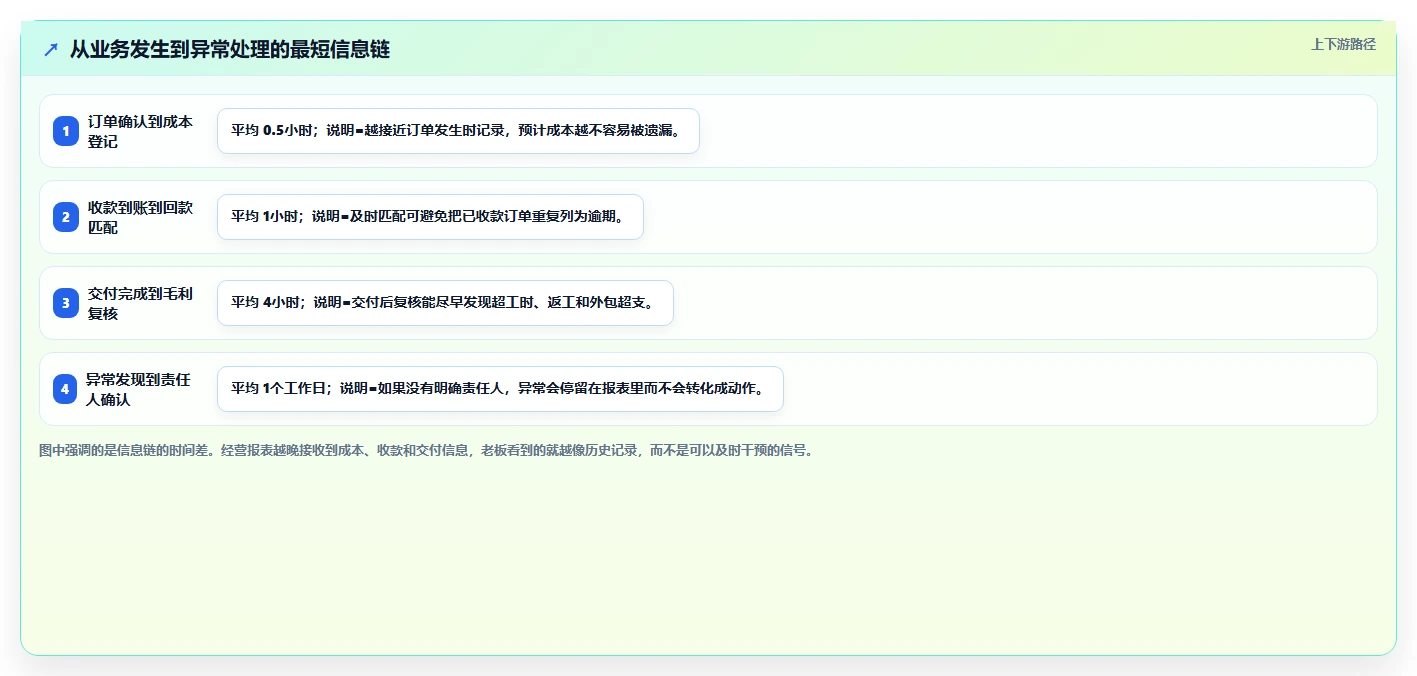The image size is (1417, 676).
Task: Click the 异常发现到责任人确认 step label
Action: click(x=138, y=389)
